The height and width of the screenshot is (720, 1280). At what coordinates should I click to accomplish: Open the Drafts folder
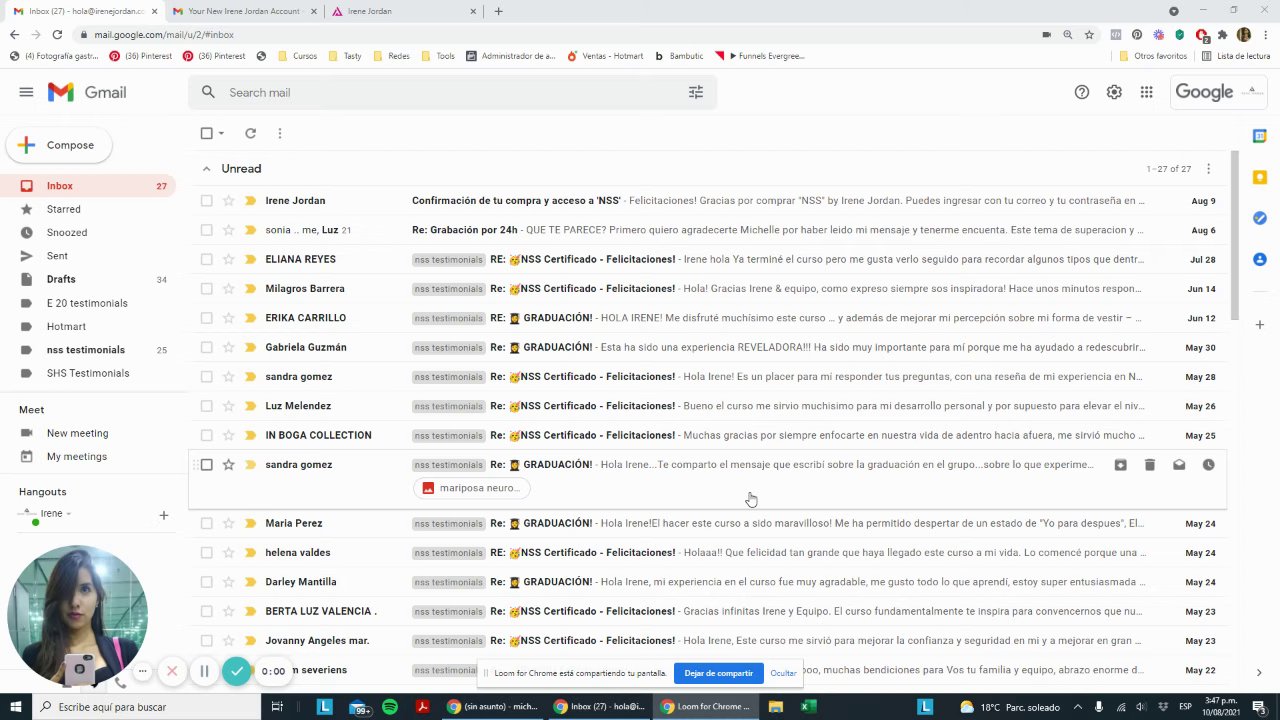[61, 279]
